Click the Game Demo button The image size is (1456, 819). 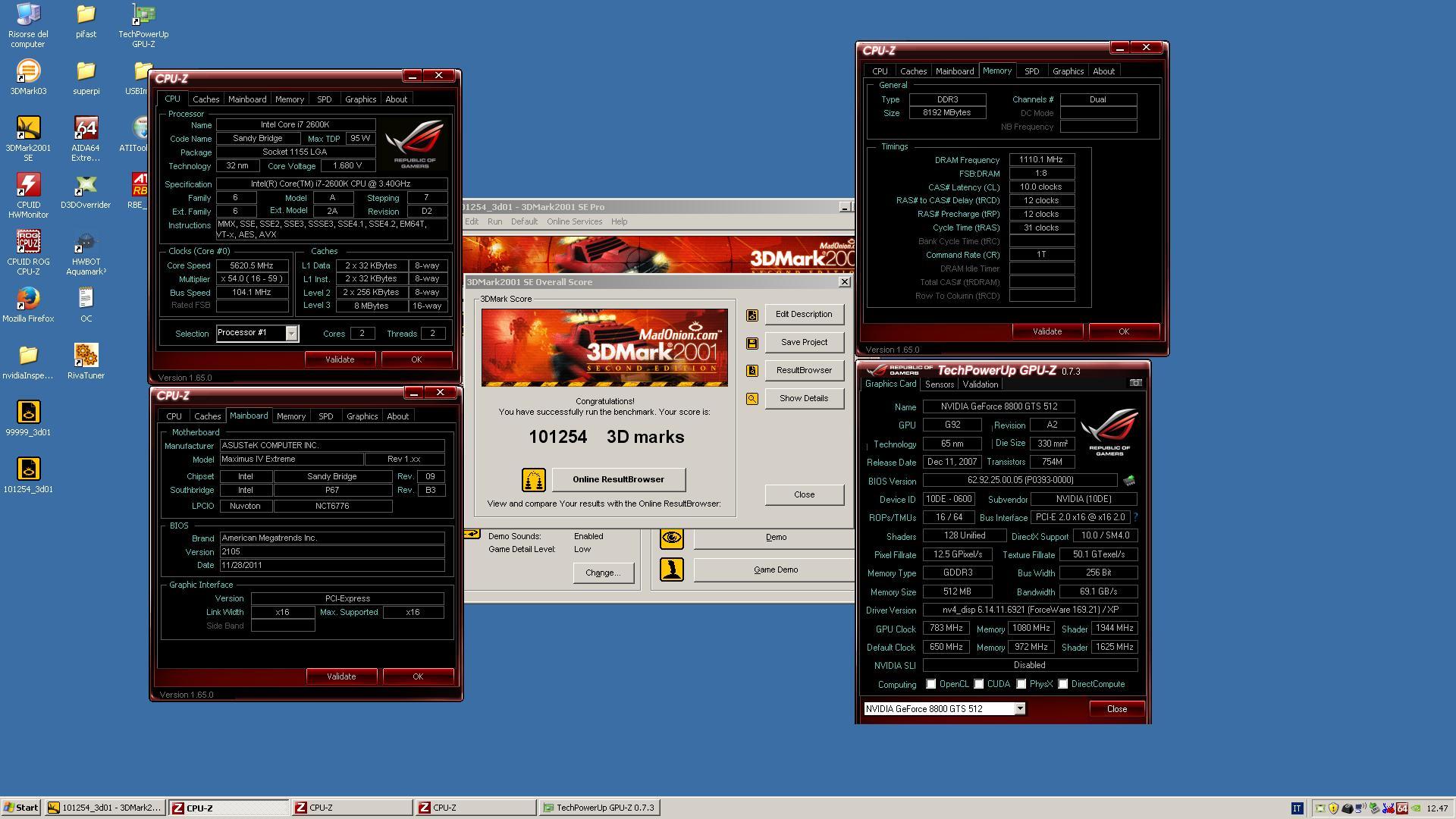pyautogui.click(x=775, y=570)
